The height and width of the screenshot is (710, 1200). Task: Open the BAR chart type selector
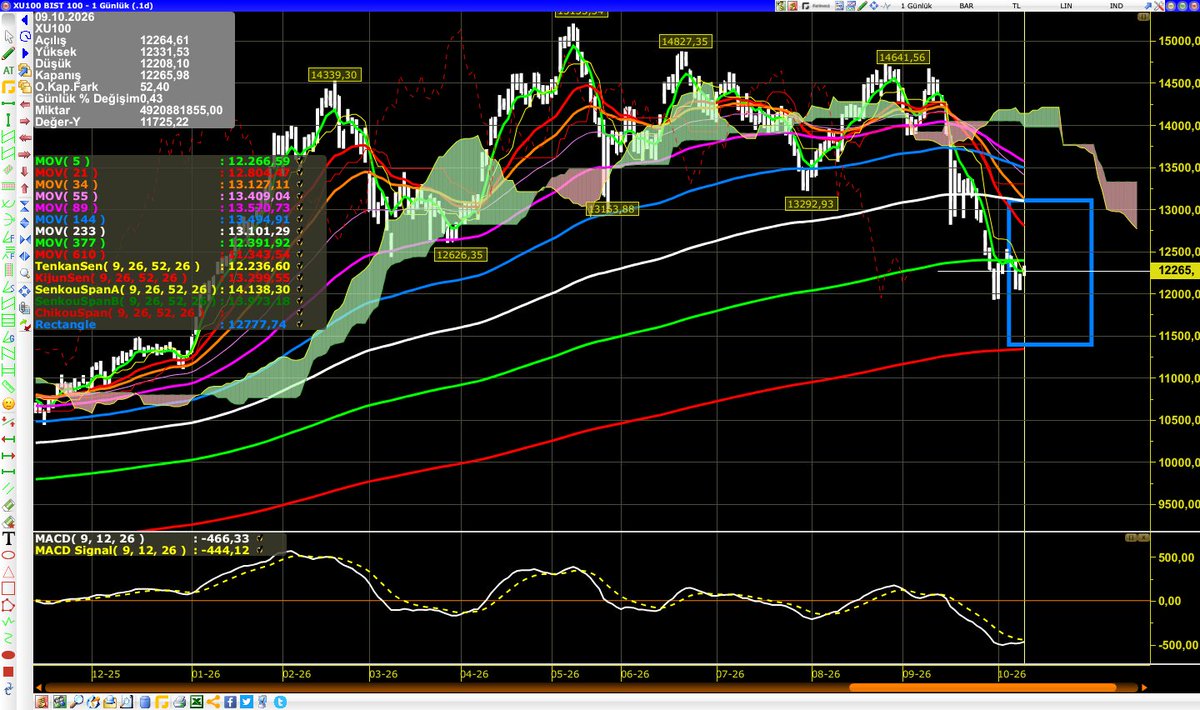point(967,6)
